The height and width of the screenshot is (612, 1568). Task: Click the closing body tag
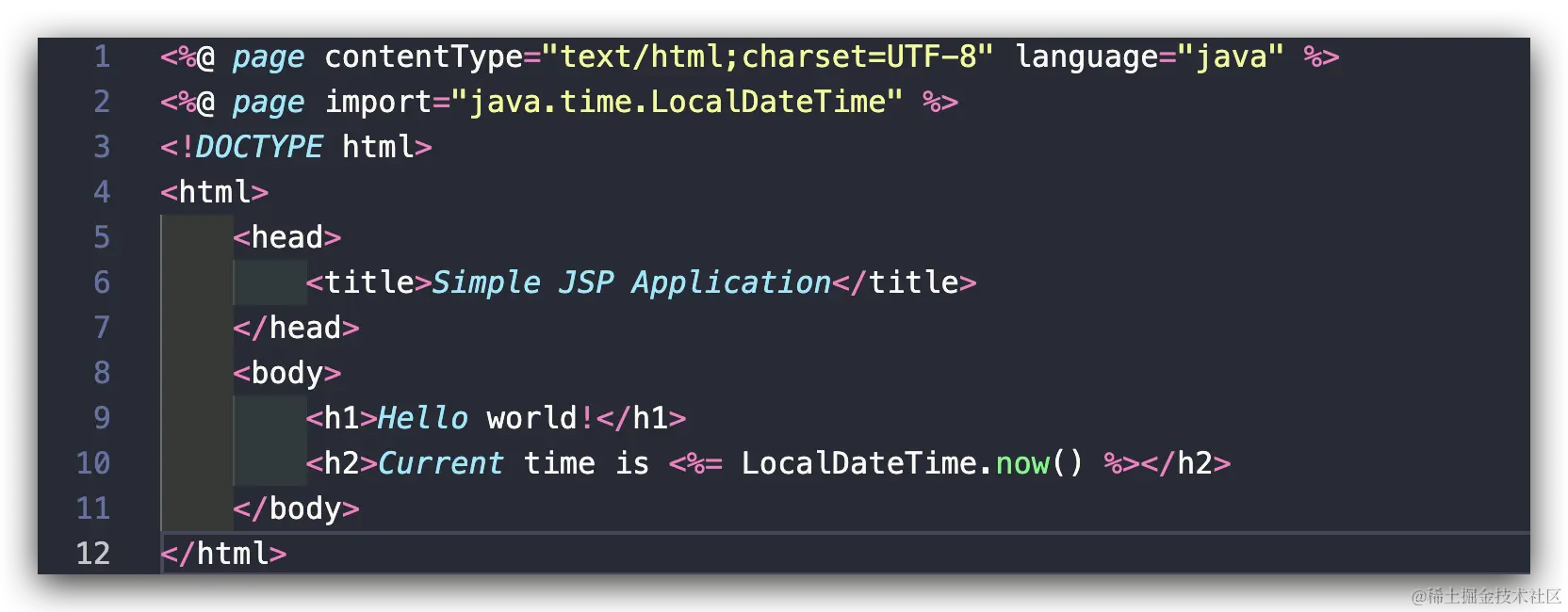tap(296, 509)
